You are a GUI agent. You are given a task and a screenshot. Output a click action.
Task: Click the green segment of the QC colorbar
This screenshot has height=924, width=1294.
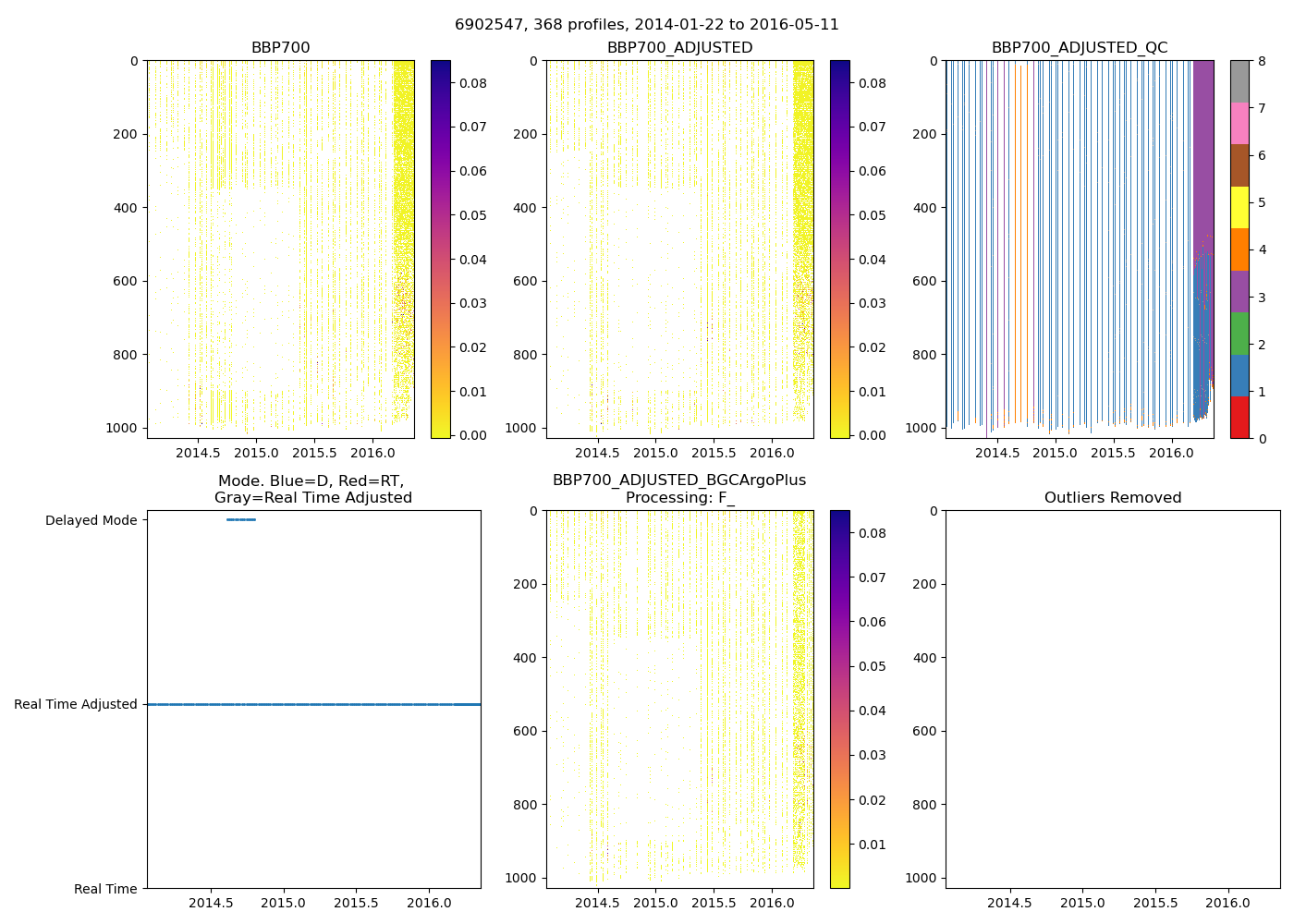(1239, 334)
